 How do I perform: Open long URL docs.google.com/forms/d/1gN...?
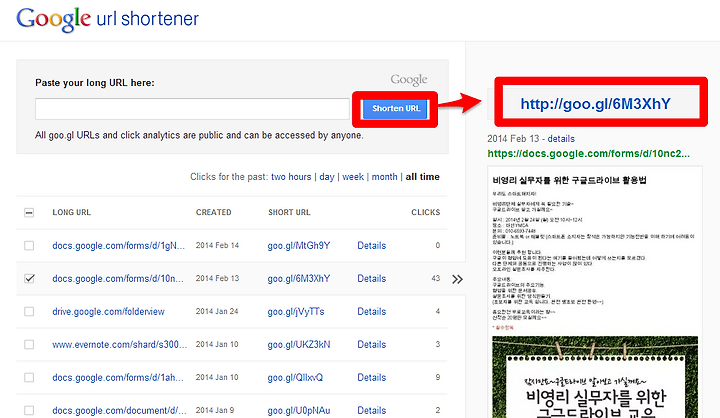[x=118, y=246]
